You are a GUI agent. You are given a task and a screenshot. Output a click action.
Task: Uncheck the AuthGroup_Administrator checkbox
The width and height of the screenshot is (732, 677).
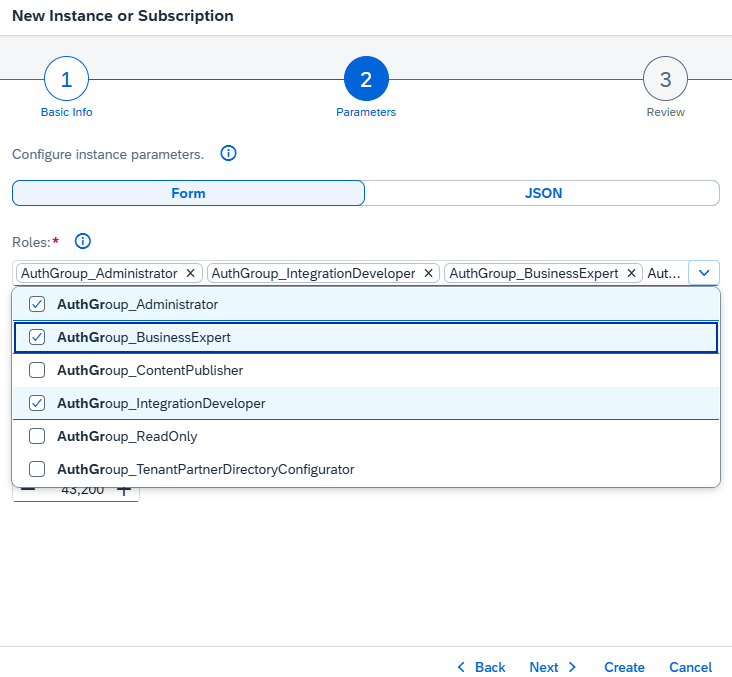(x=37, y=304)
